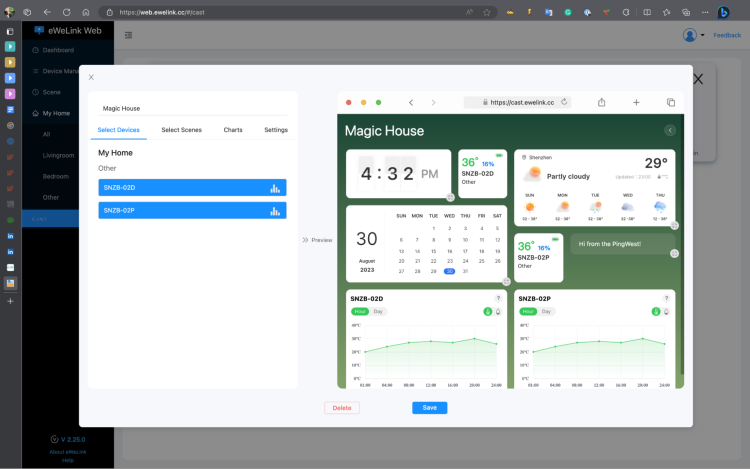The height and width of the screenshot is (469, 750).
Task: Add new item in Edge vertical sidebar
Action: click(10, 301)
